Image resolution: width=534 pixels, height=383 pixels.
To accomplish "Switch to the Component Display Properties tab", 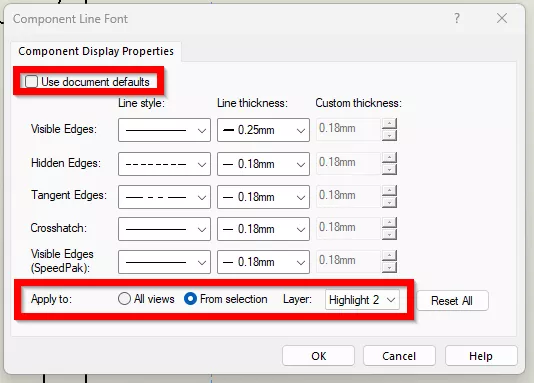I will (x=96, y=51).
